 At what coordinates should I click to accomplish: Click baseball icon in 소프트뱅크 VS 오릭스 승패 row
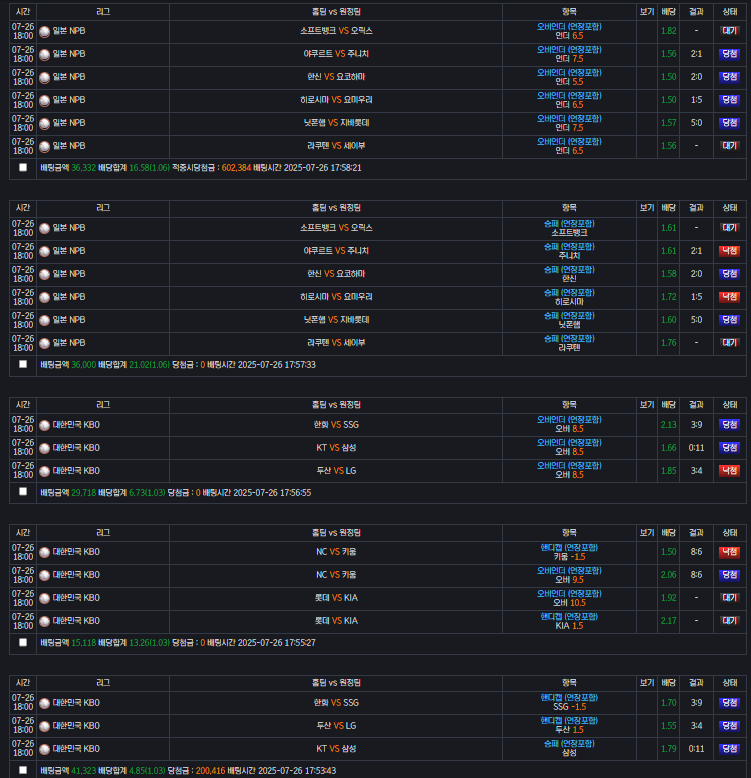[45, 229]
